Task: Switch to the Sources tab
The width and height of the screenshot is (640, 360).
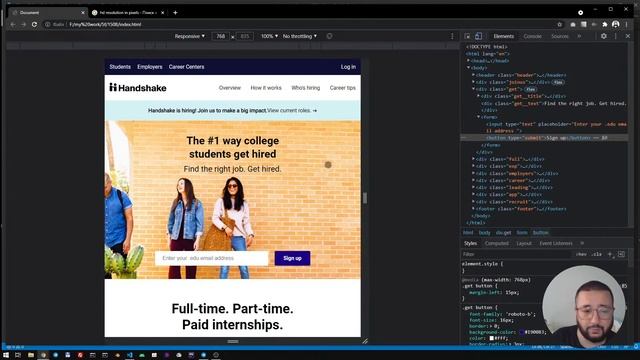Action: pyautogui.click(x=560, y=36)
